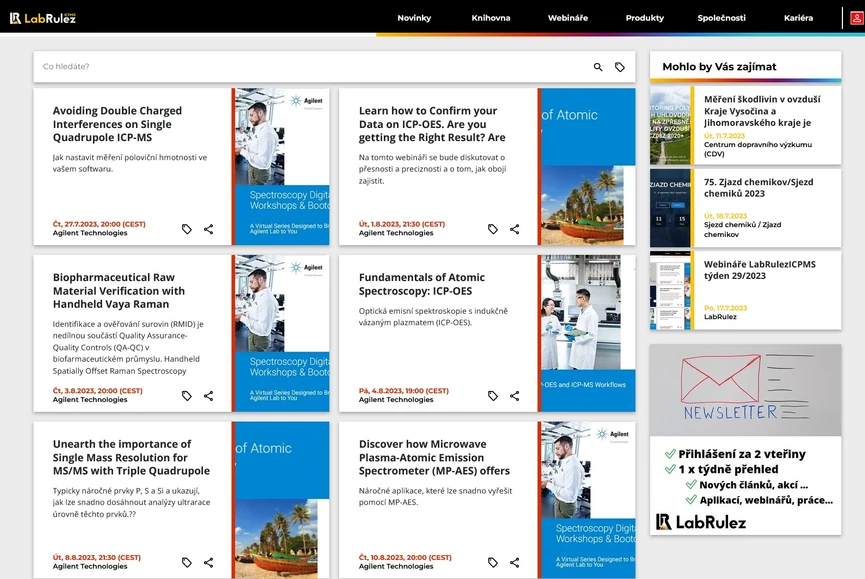This screenshot has width=865, height=579.
Task: Share the Single Mass Resolution webinar
Action: (209, 562)
